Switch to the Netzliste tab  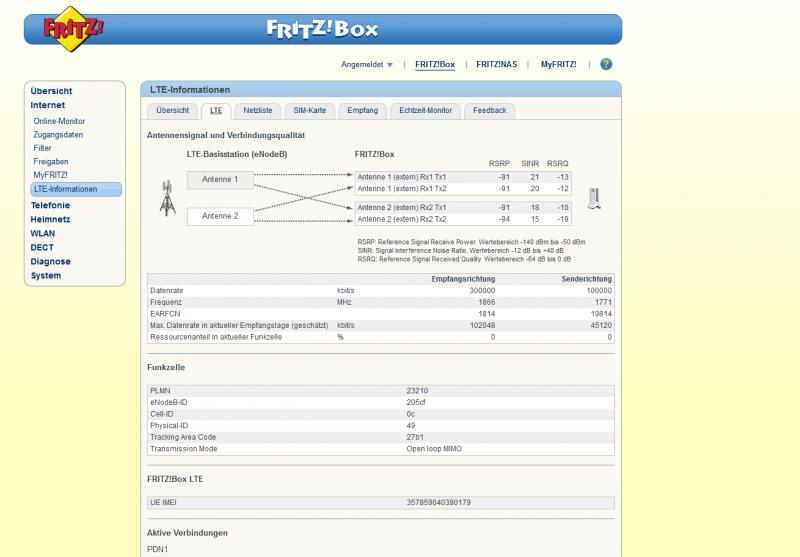point(258,111)
